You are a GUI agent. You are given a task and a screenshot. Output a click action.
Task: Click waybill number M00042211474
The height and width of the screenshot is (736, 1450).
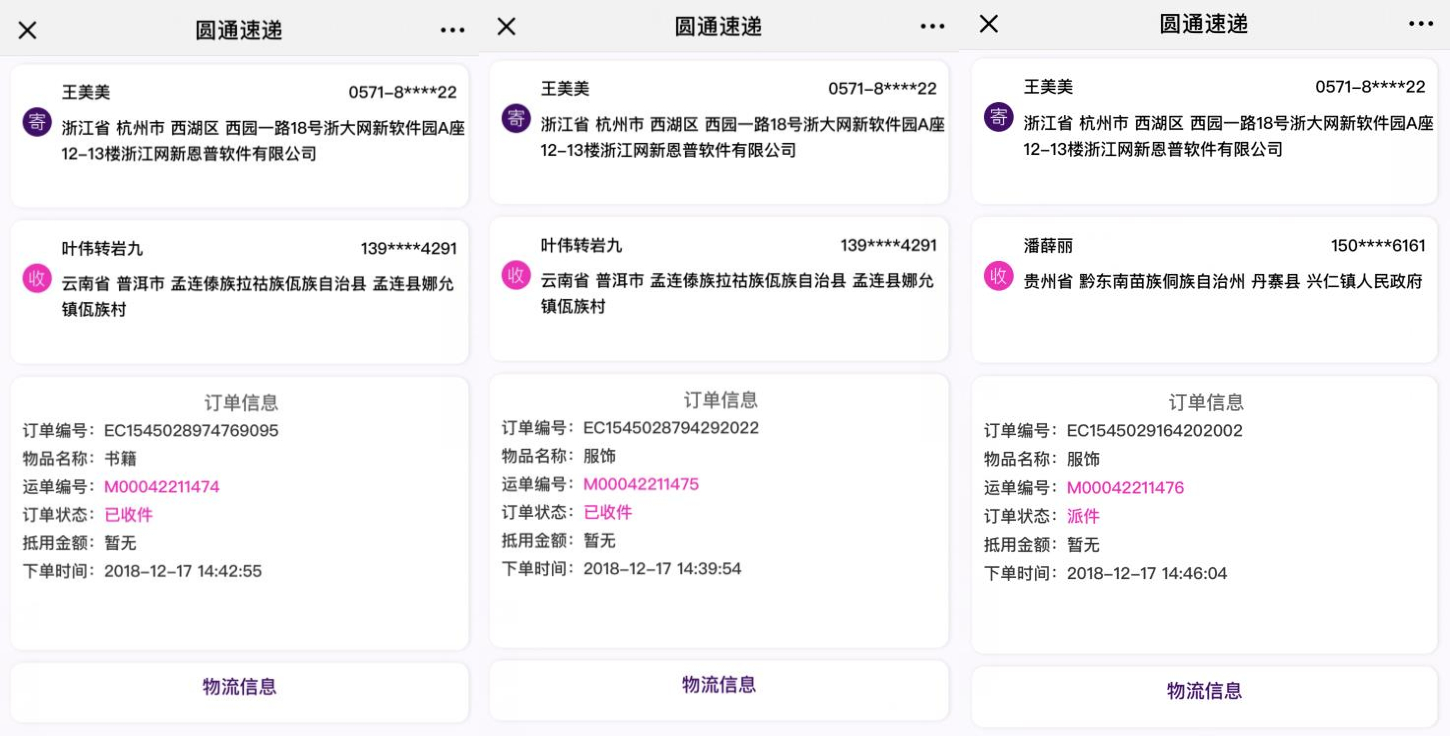click(162, 487)
